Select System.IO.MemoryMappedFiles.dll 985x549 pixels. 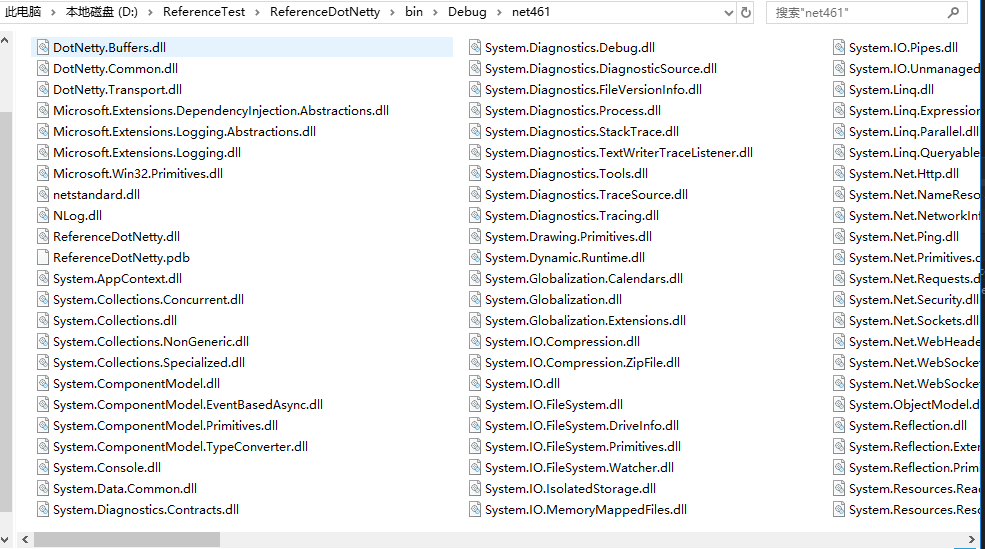[585, 509]
